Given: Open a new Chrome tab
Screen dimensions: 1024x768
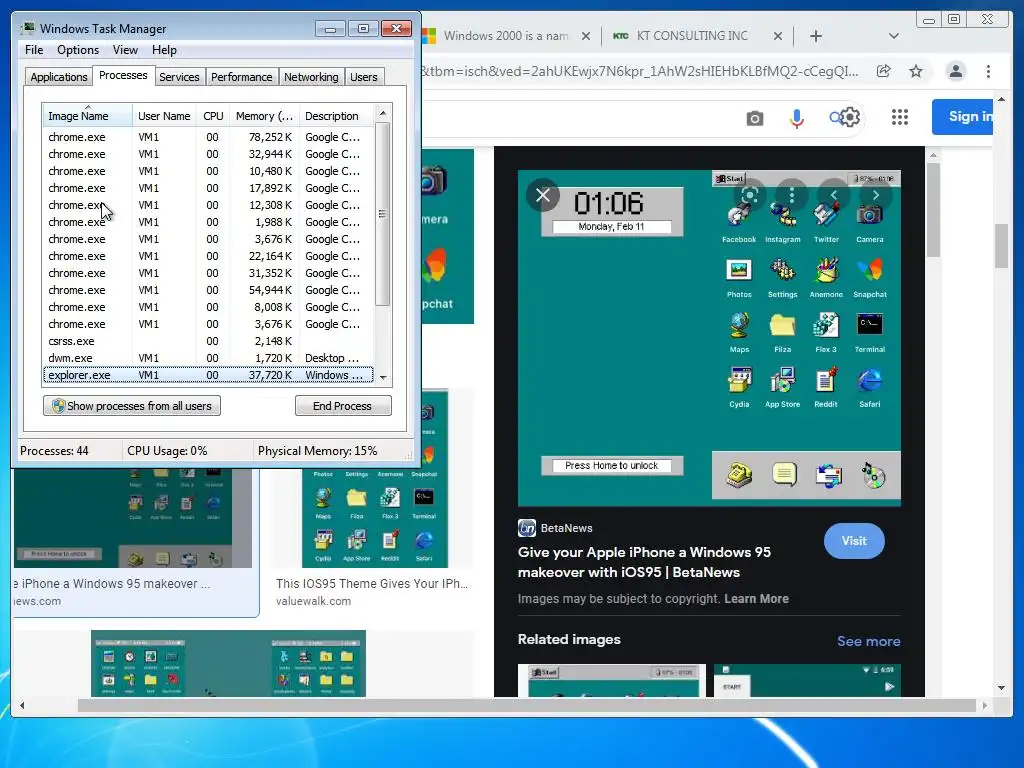Looking at the screenshot, I should 816,37.
